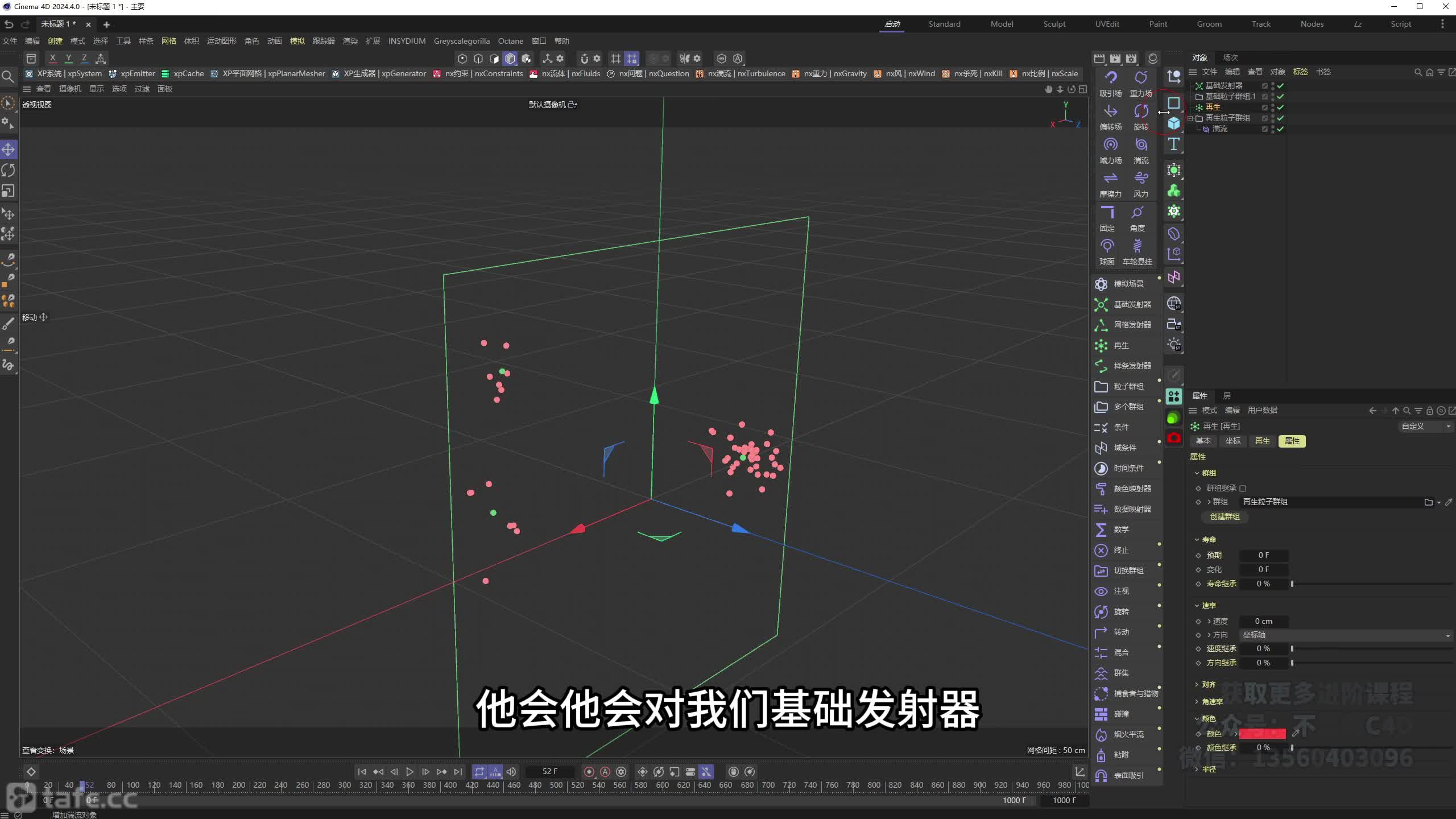This screenshot has height=819, width=1456.
Task: Expand the 半径 attribute section
Action: tap(1197, 770)
